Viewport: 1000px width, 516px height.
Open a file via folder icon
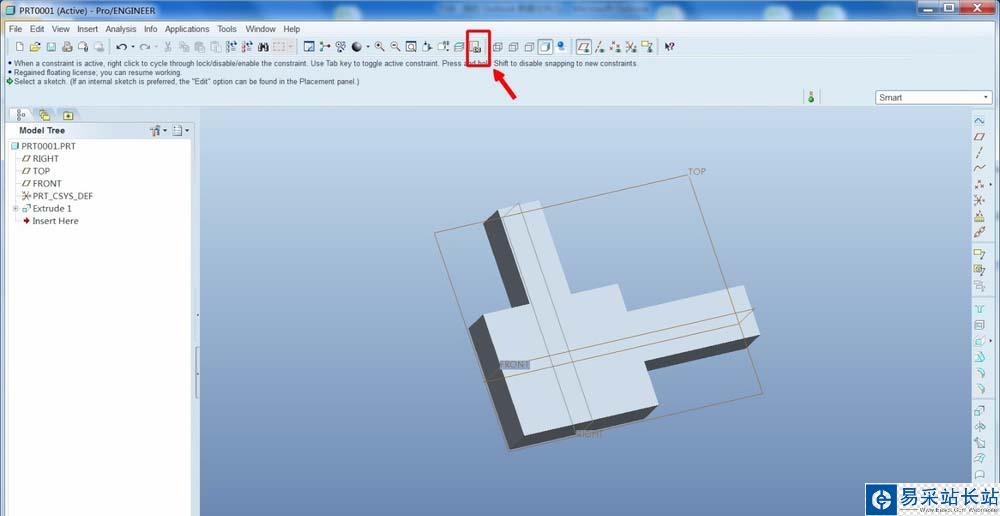click(x=35, y=47)
